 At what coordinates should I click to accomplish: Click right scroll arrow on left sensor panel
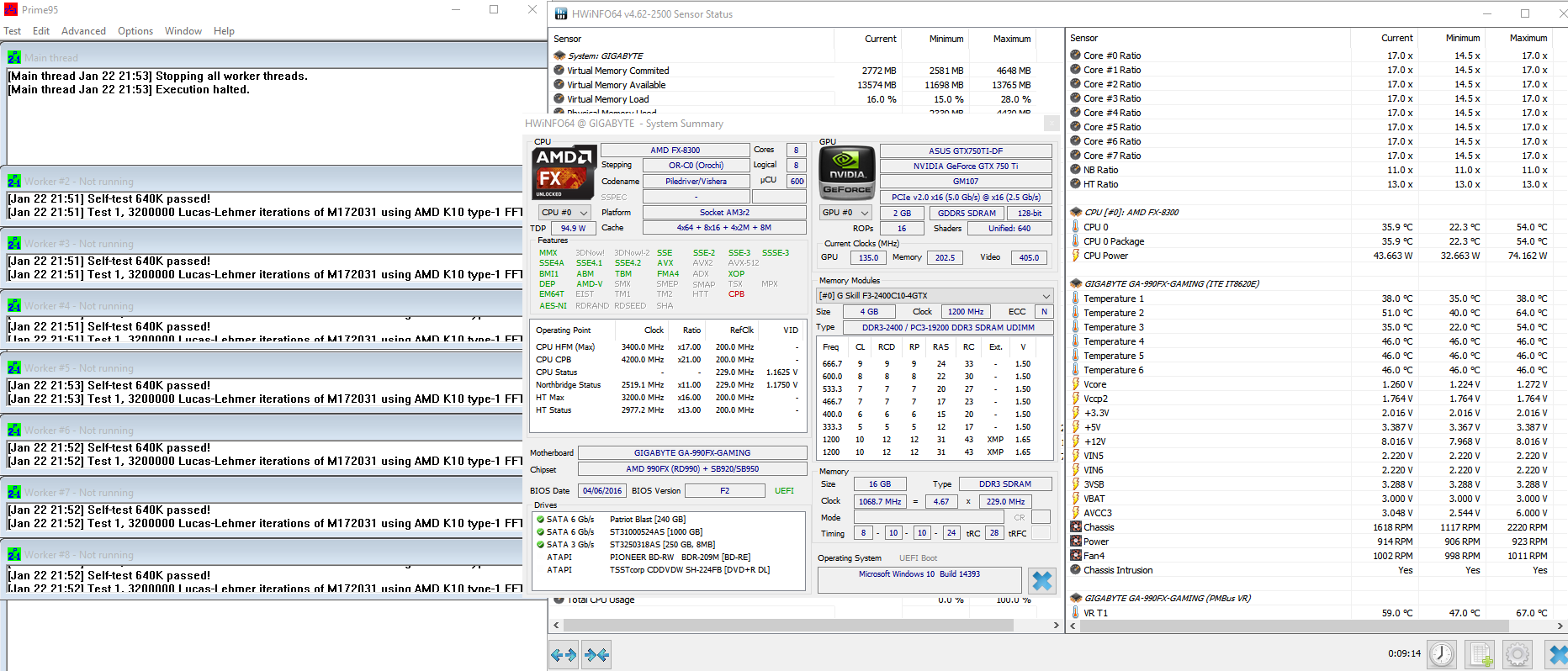(1057, 626)
